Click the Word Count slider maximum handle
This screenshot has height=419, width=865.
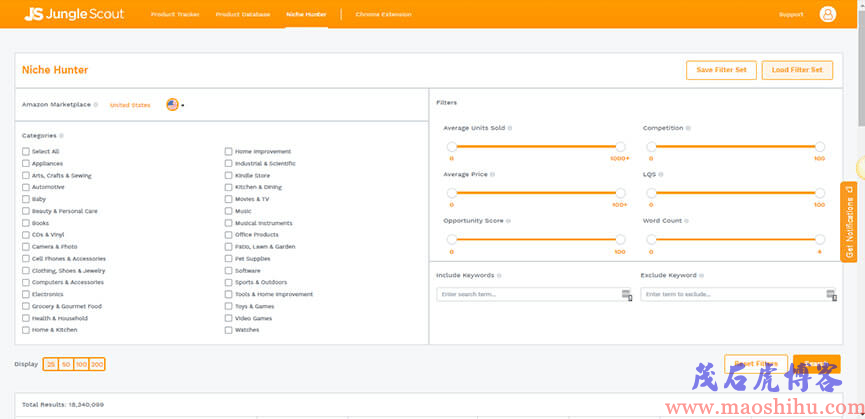(820, 239)
